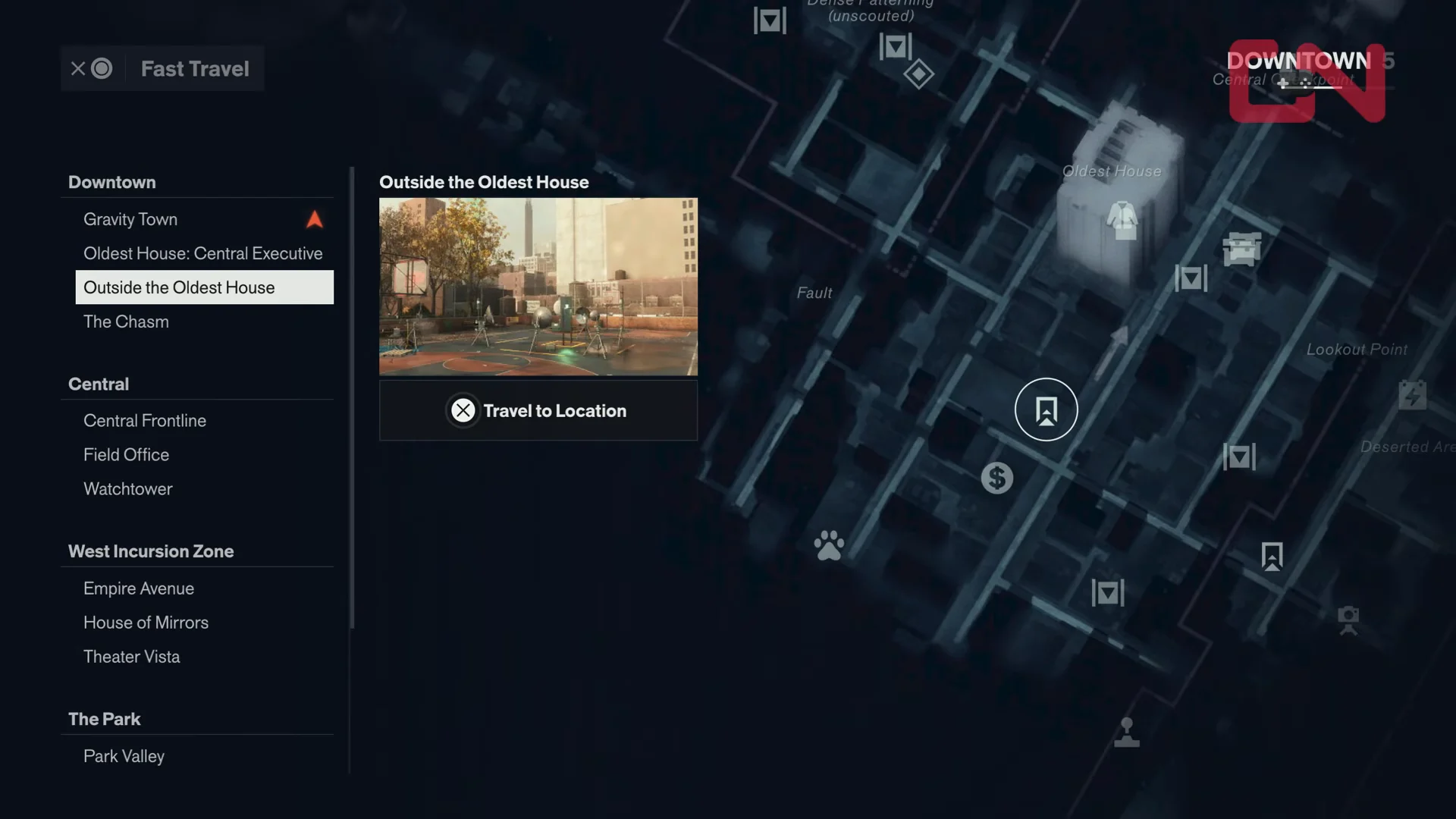Screen dimensions: 1456x819
Task: Click the Lookout Point map label
Action: pyautogui.click(x=1357, y=350)
